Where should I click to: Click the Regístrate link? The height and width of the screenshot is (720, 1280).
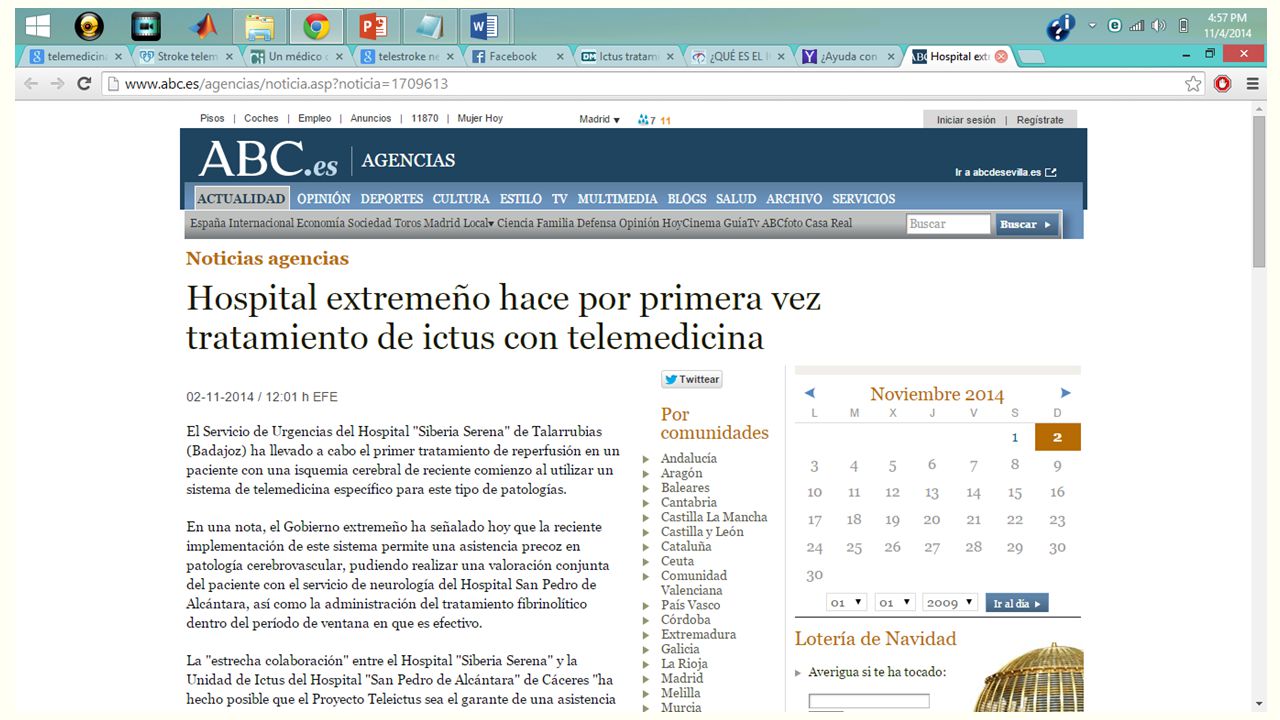1040,120
